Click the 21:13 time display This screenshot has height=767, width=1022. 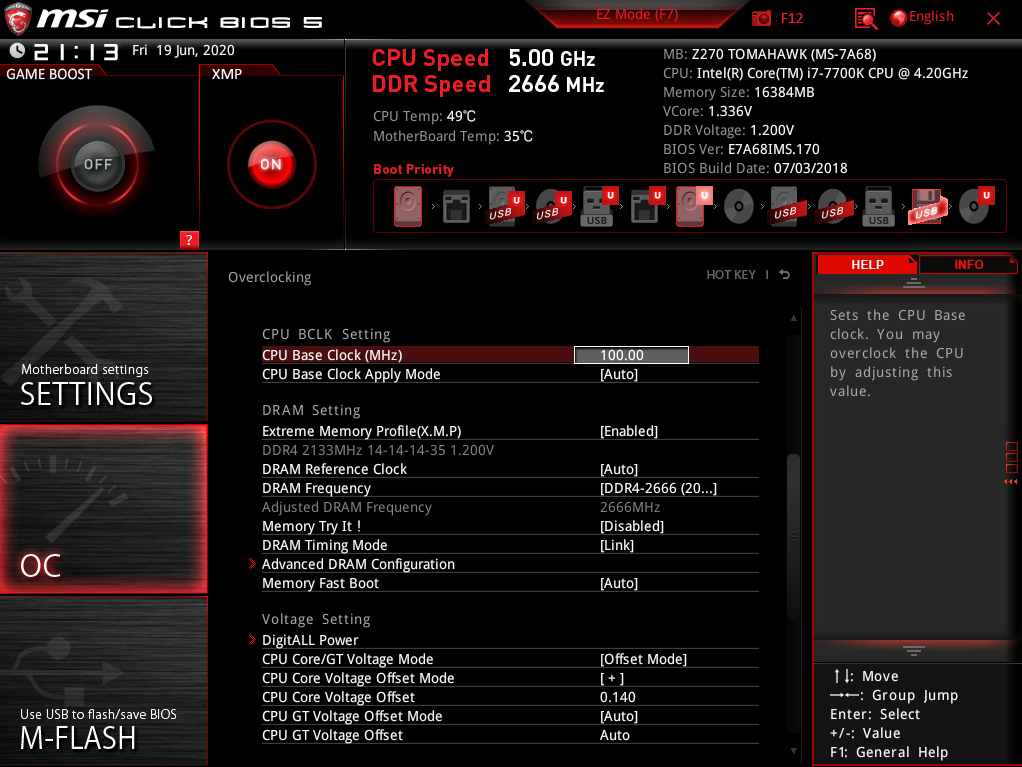[x=76, y=51]
